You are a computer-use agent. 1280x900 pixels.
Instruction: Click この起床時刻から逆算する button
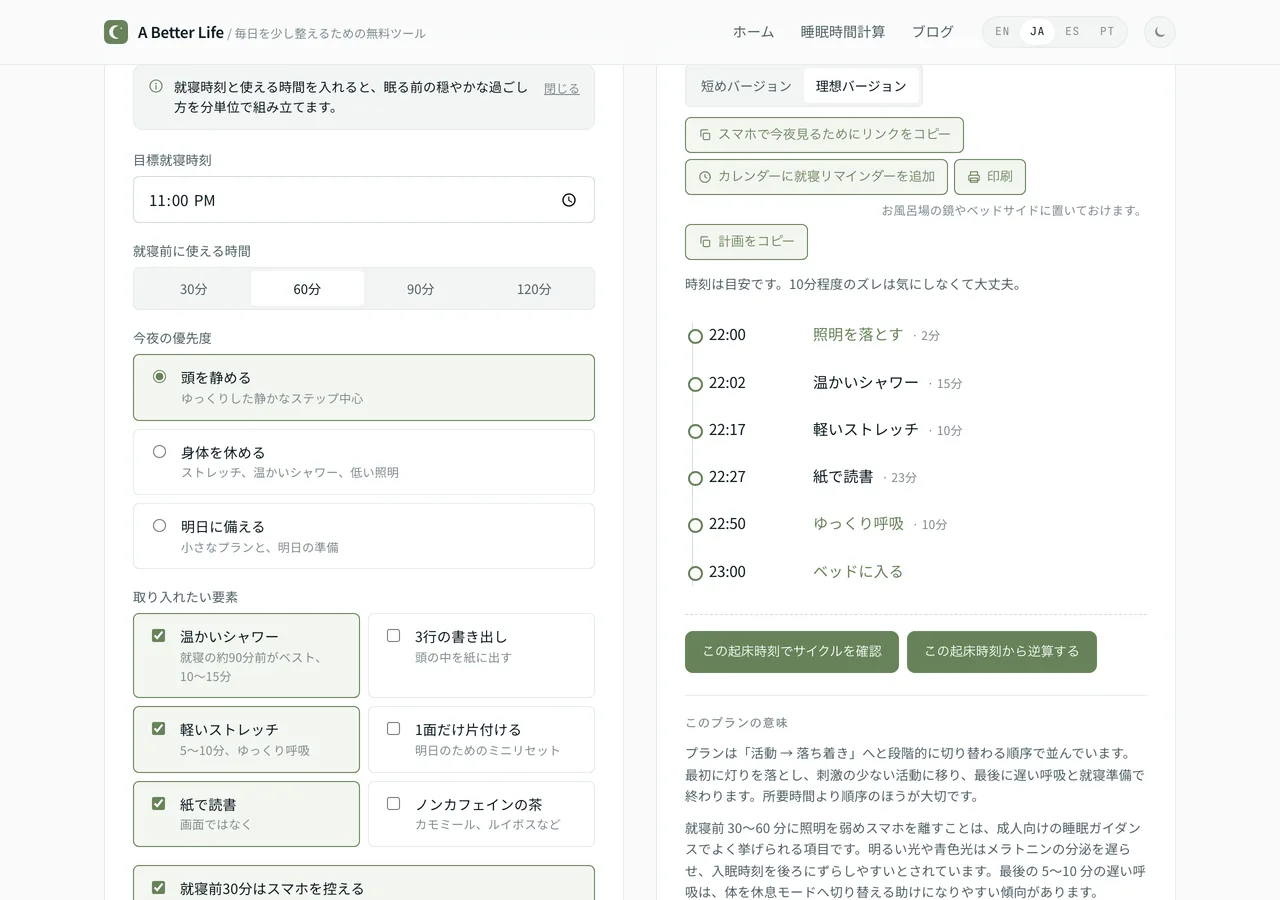pos(1002,652)
